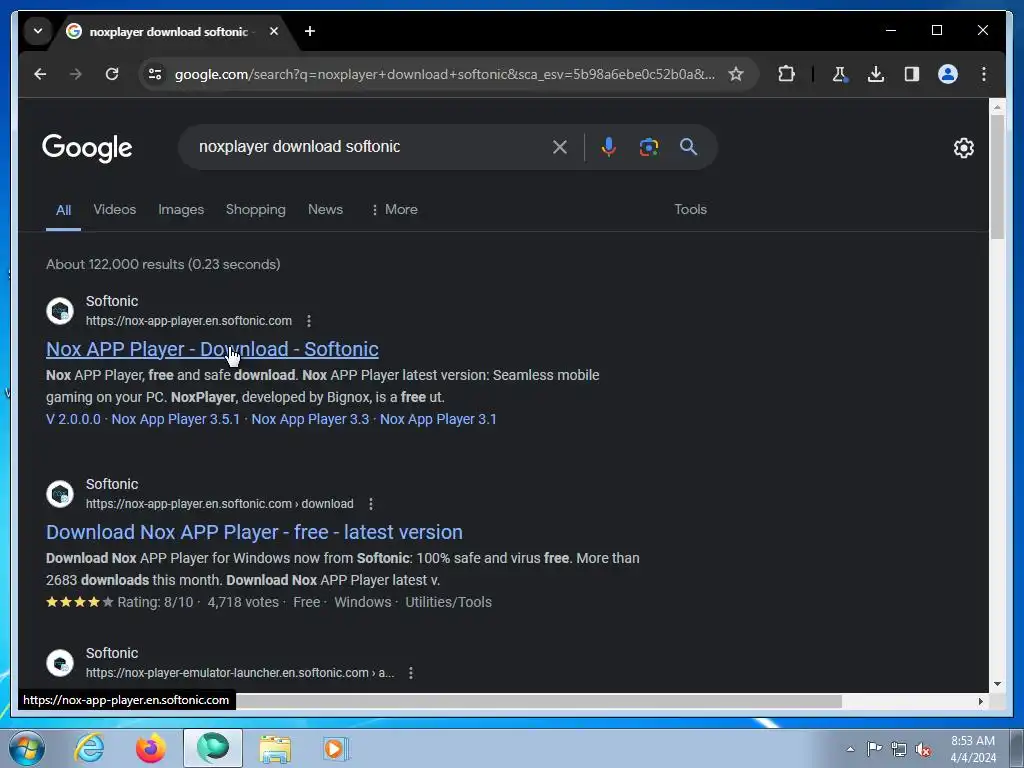Switch to the Videos tab
This screenshot has width=1024, height=768.
(114, 210)
